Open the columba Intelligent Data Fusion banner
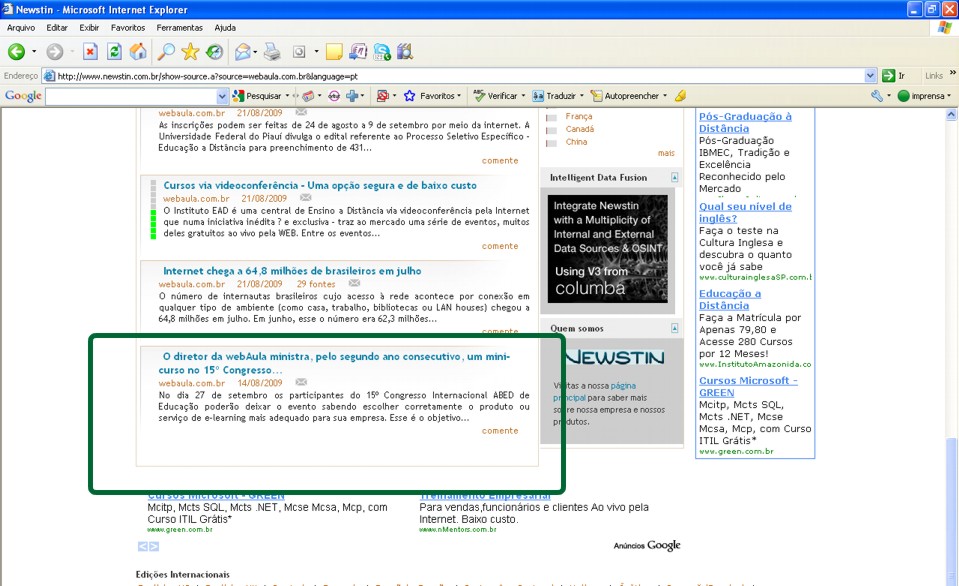959x586 pixels. [607, 249]
